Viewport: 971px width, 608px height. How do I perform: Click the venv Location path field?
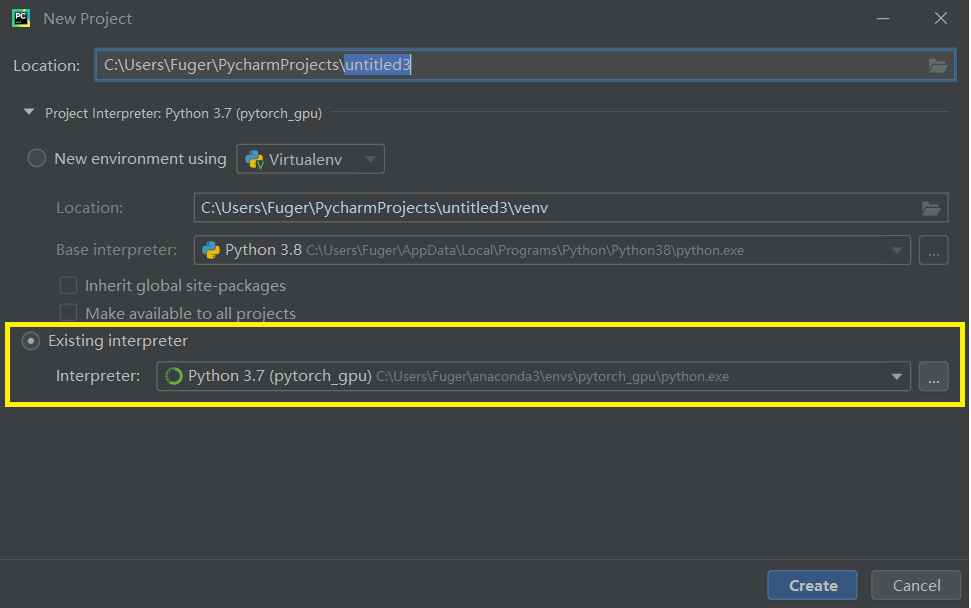point(571,207)
